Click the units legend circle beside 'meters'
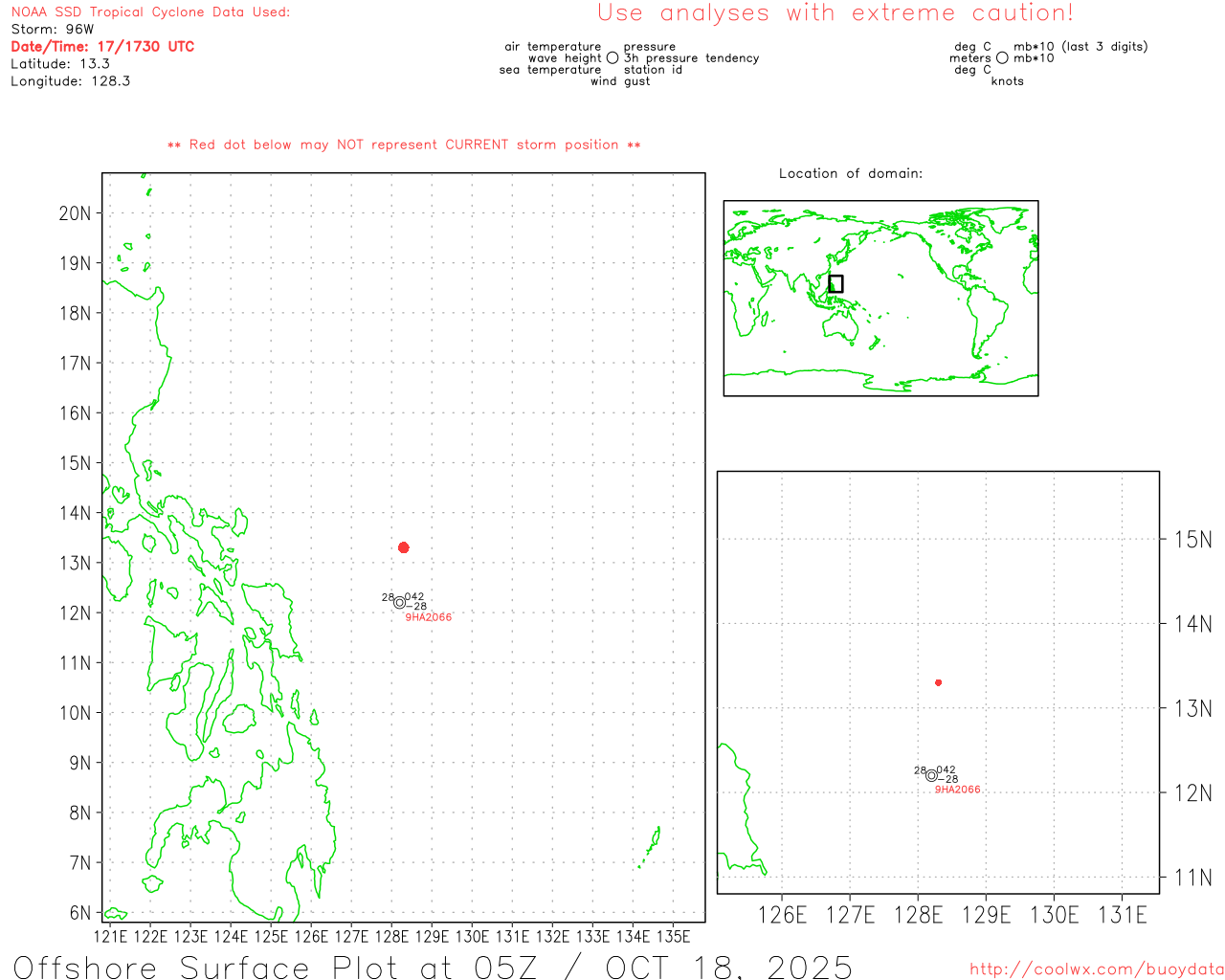 (x=1002, y=58)
